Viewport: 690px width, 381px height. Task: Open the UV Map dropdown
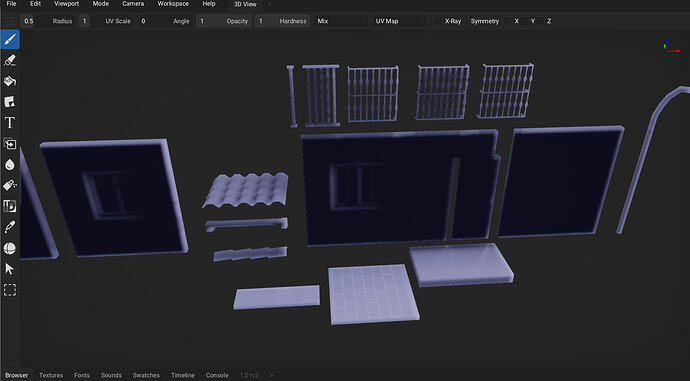pyautogui.click(x=400, y=21)
